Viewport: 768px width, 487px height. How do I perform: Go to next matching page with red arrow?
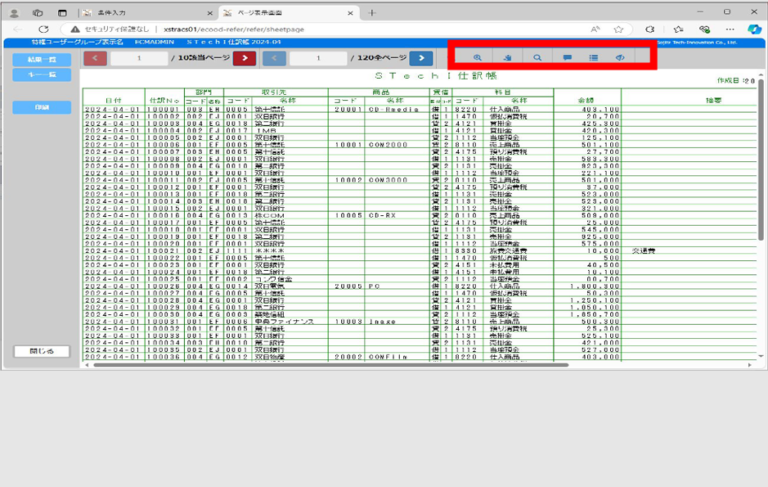click(x=245, y=59)
